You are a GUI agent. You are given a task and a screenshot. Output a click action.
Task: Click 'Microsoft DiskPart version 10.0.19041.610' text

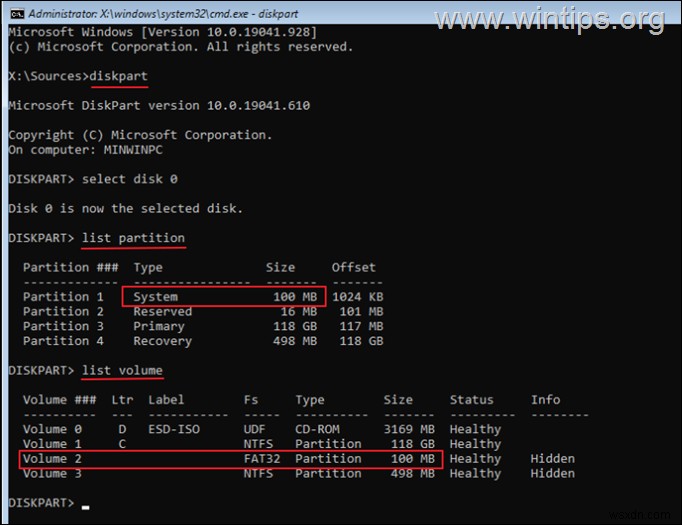(x=159, y=106)
